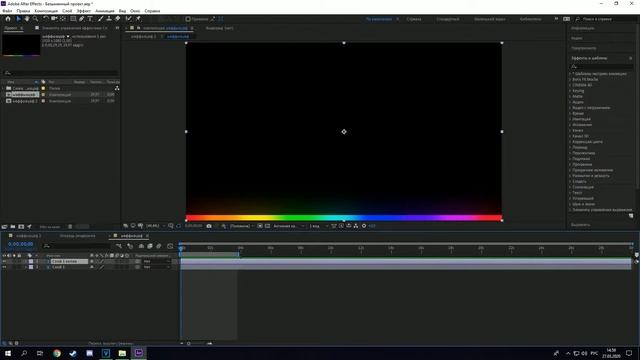Select the Pan Behind anchor point tool

click(x=63, y=19)
